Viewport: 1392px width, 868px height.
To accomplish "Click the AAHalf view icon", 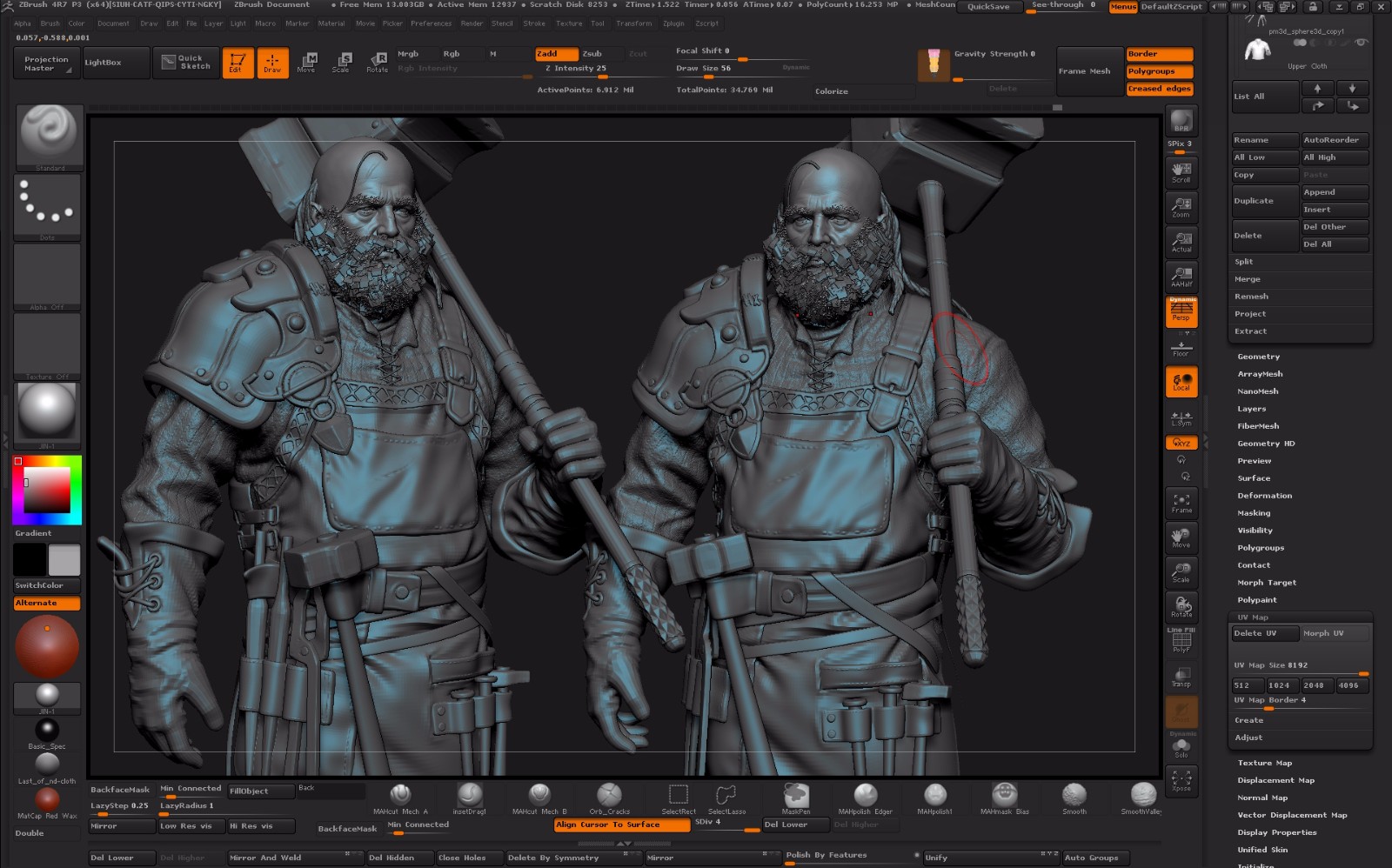I will [x=1181, y=277].
